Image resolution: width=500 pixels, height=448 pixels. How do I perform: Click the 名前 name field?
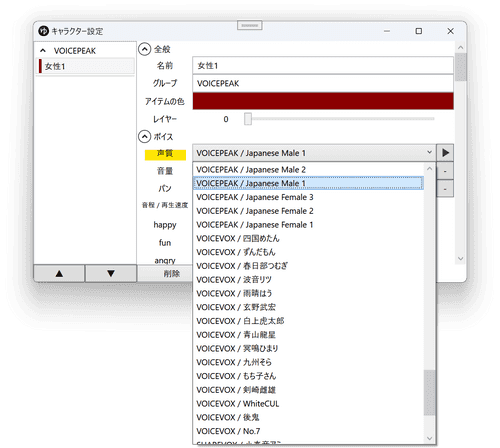pos(323,66)
